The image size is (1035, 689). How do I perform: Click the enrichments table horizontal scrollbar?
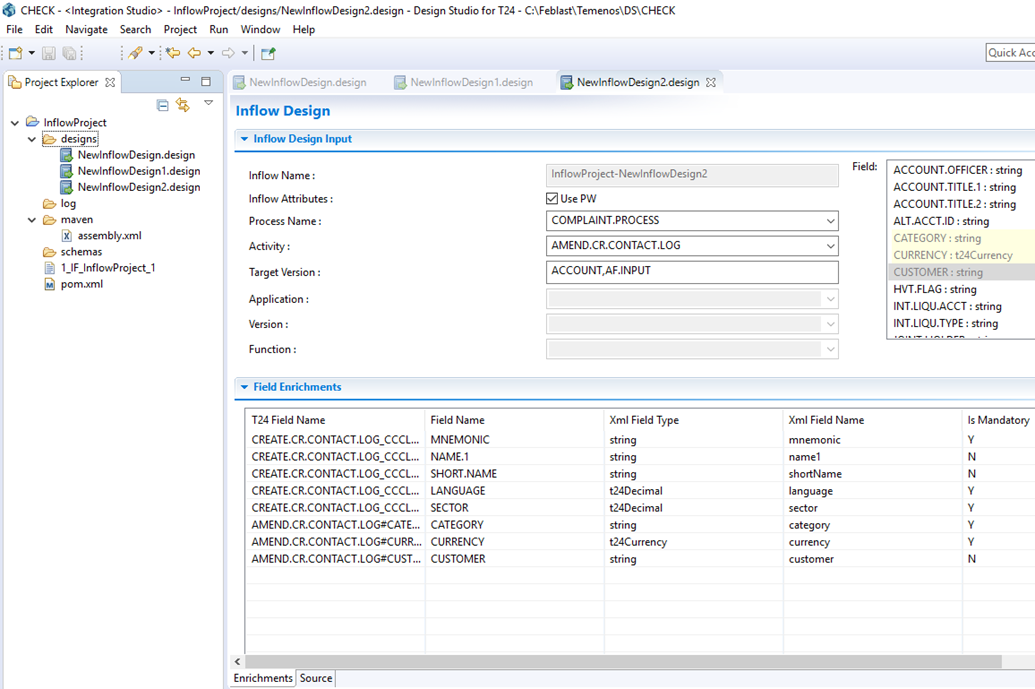point(622,661)
